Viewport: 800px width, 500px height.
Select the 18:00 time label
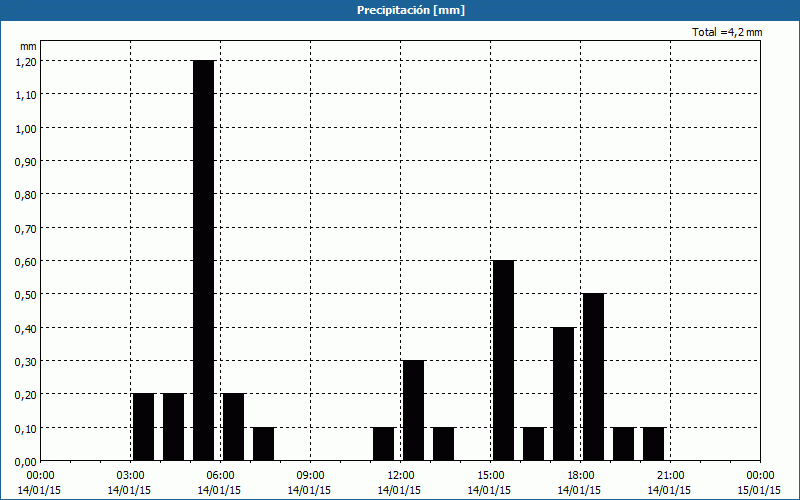[x=580, y=476]
